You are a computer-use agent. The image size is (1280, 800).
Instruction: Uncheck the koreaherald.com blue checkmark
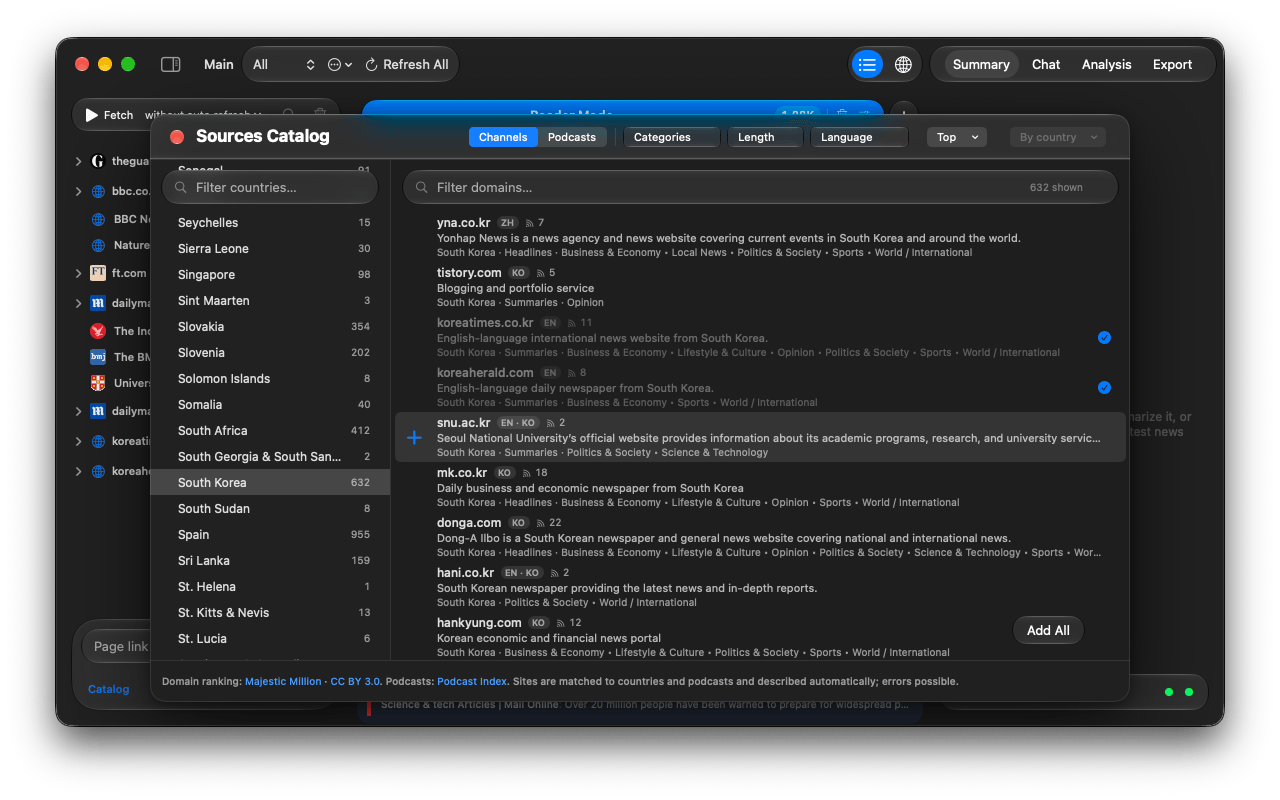coord(1104,388)
